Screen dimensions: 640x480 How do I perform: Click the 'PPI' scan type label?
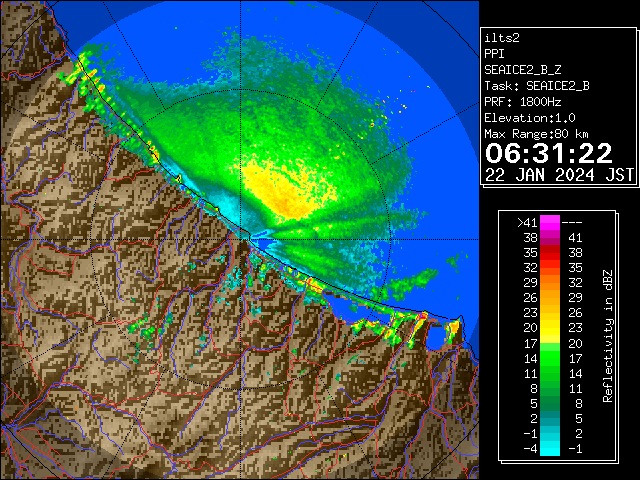[494, 54]
